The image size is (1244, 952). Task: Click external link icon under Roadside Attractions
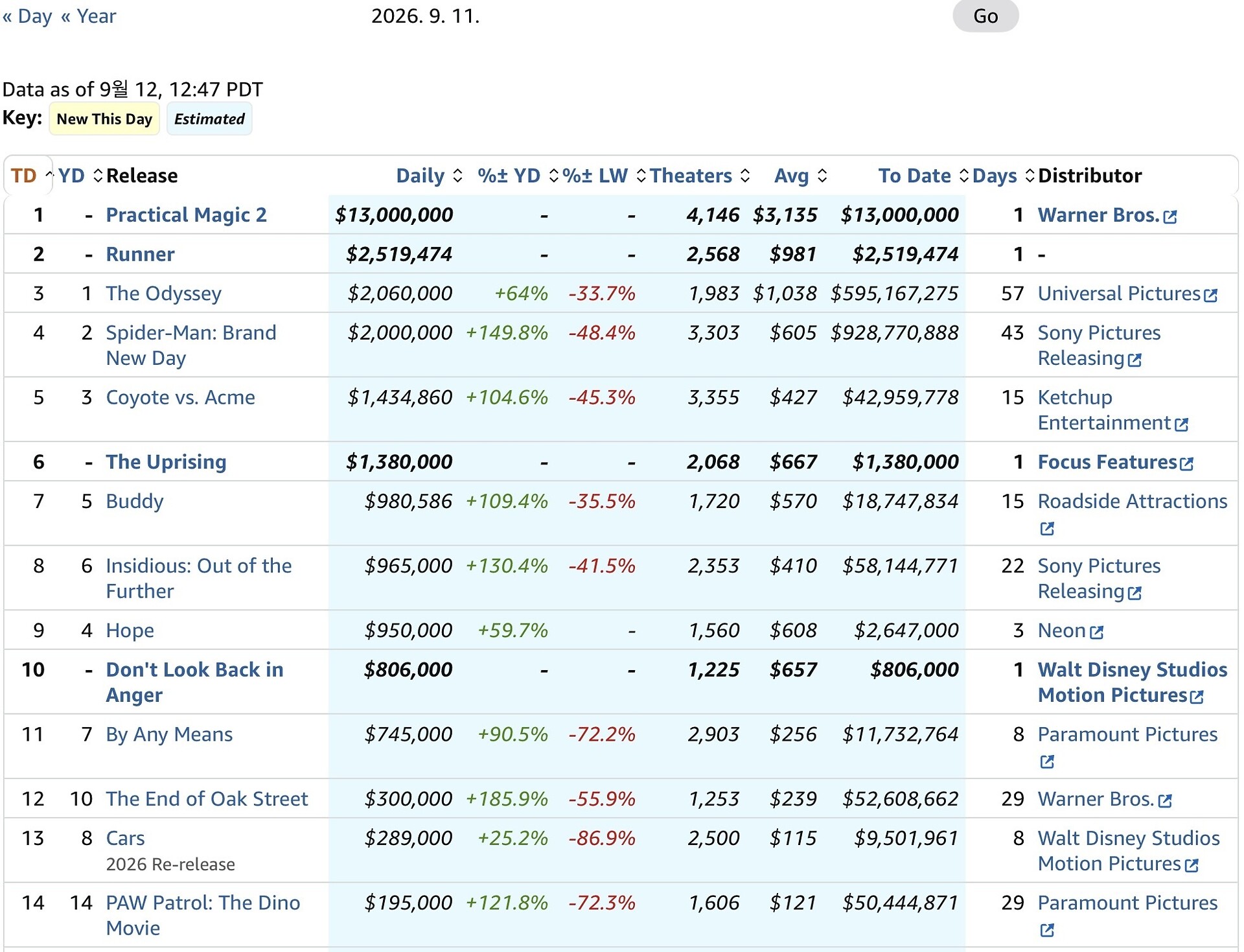click(1047, 528)
